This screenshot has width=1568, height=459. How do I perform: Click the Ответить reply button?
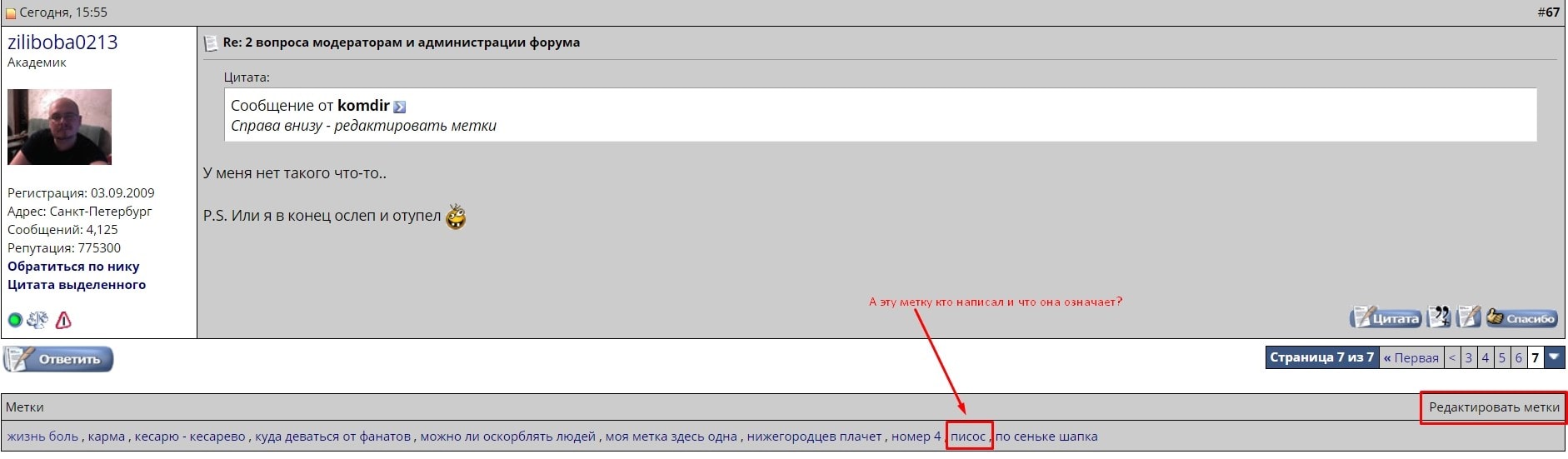[x=58, y=359]
